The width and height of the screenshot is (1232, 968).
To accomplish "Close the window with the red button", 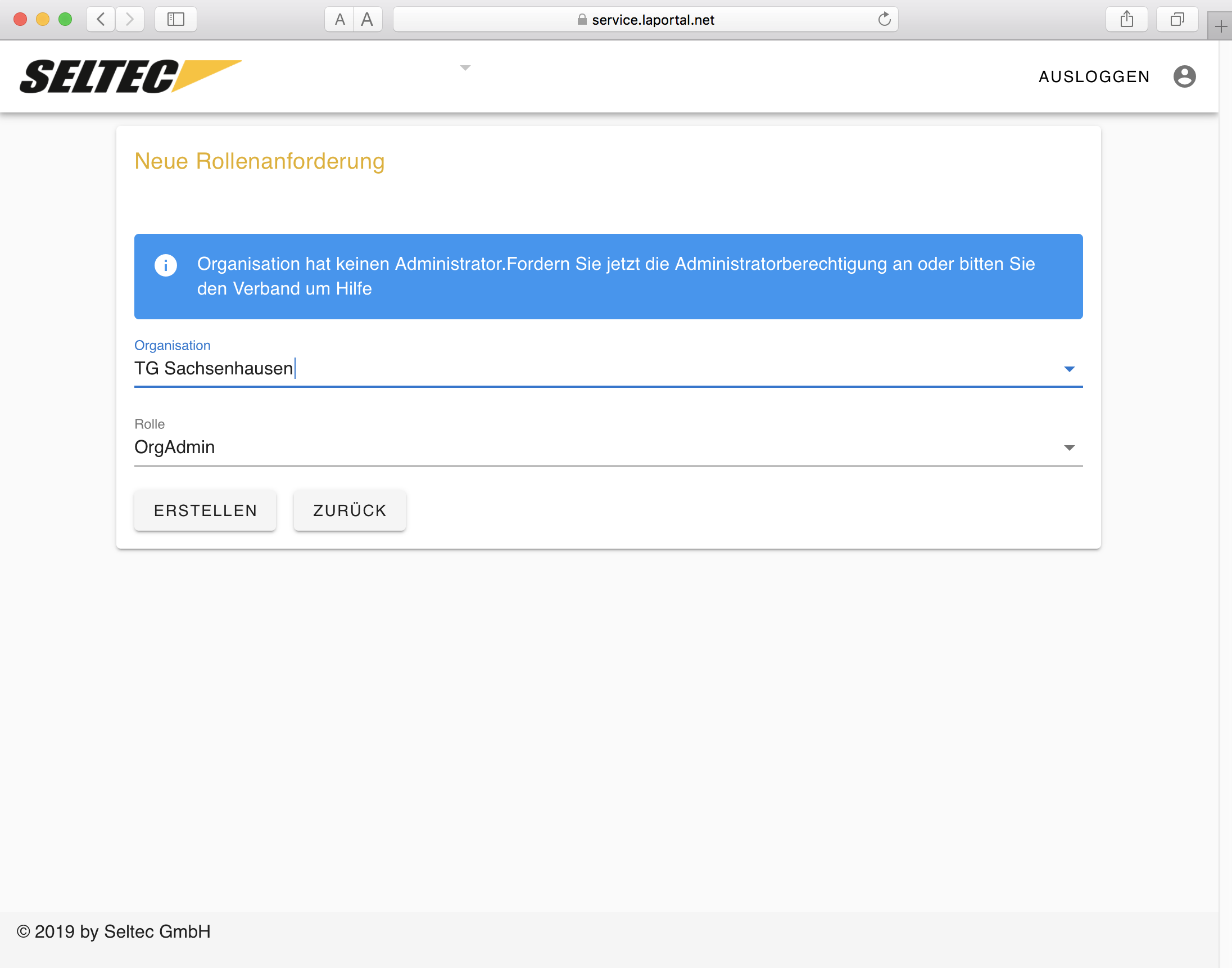I will tap(20, 19).
